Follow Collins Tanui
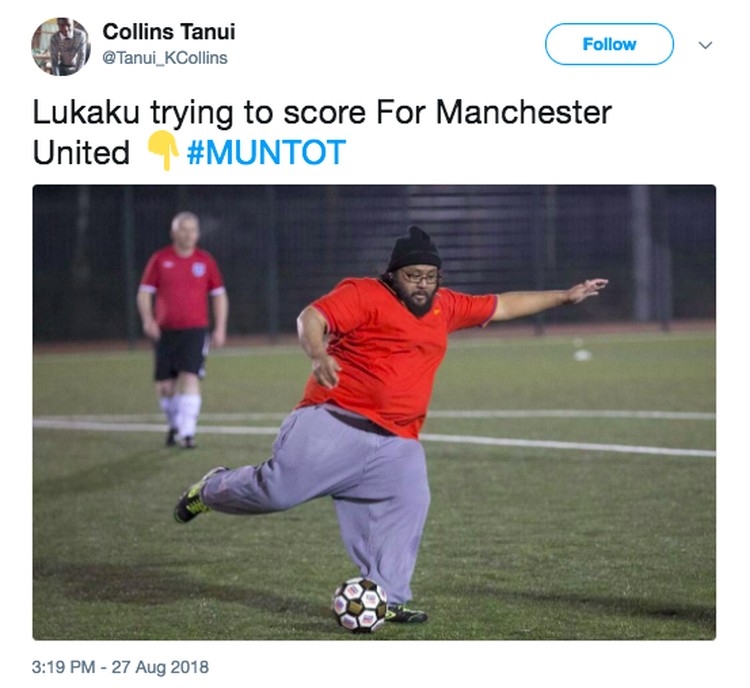This screenshot has height=688, width=750. coord(609,44)
